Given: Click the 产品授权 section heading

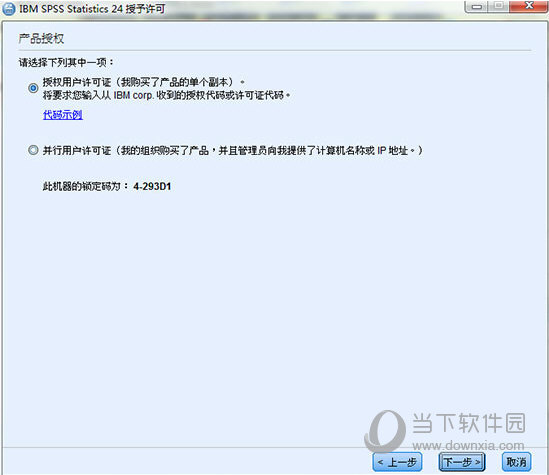Looking at the screenshot, I should click(41, 39).
